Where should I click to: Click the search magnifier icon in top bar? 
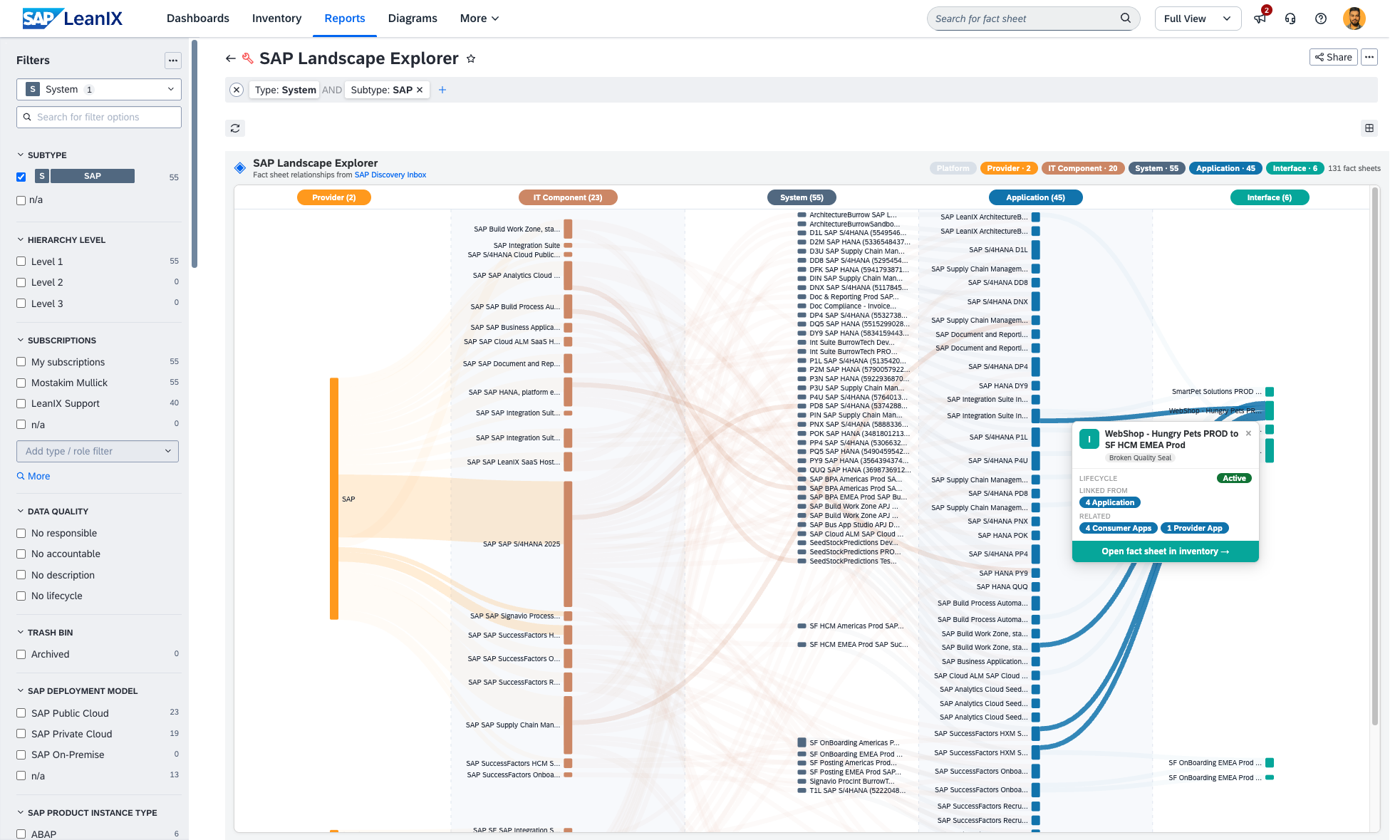[1126, 19]
